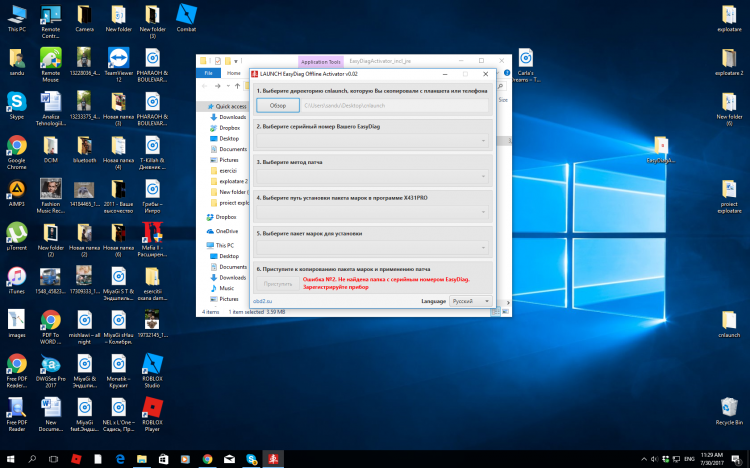Click the cnlaunch directory path field
The width and height of the screenshot is (750, 468).
coord(395,105)
